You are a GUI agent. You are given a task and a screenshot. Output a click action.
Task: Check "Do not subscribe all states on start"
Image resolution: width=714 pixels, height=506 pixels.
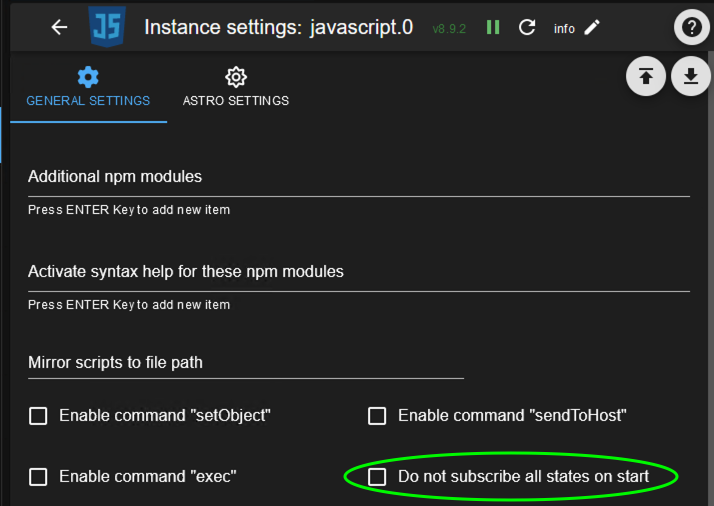tap(377, 477)
